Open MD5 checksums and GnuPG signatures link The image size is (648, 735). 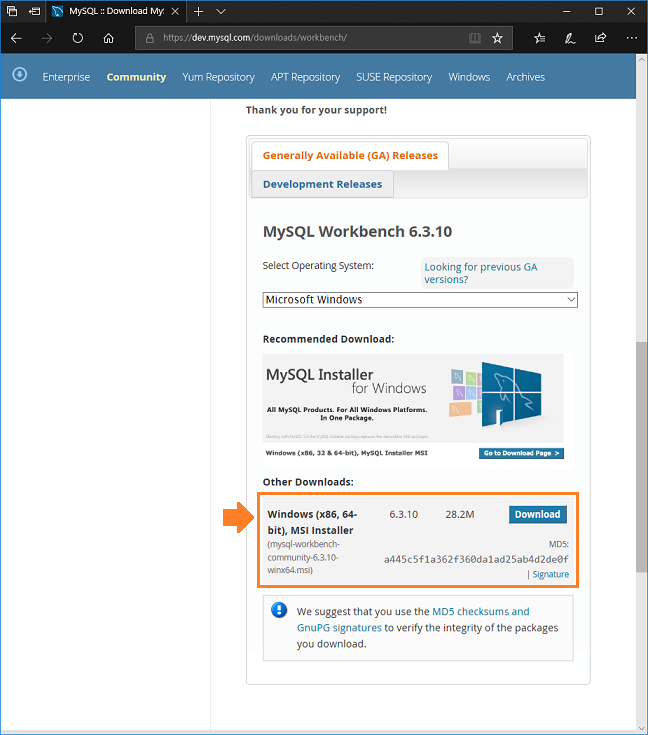click(413, 620)
